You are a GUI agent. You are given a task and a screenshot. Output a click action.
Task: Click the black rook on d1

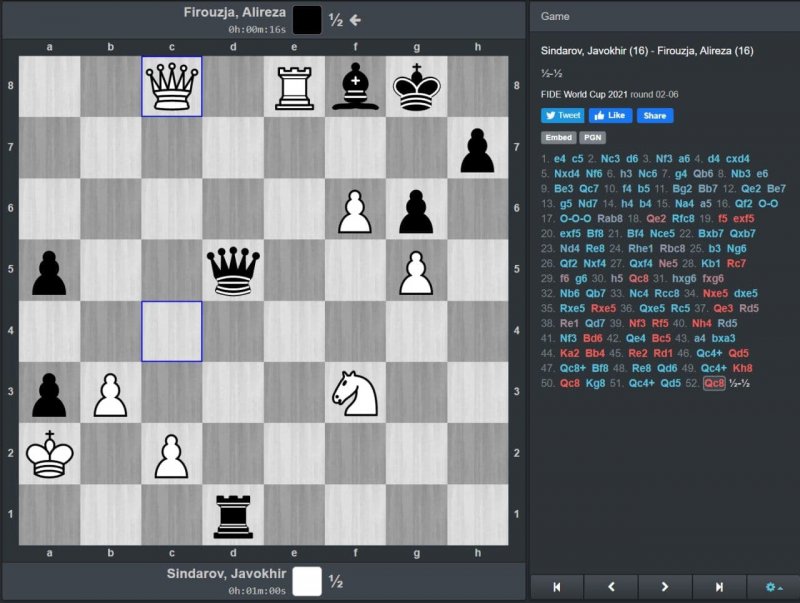click(233, 514)
